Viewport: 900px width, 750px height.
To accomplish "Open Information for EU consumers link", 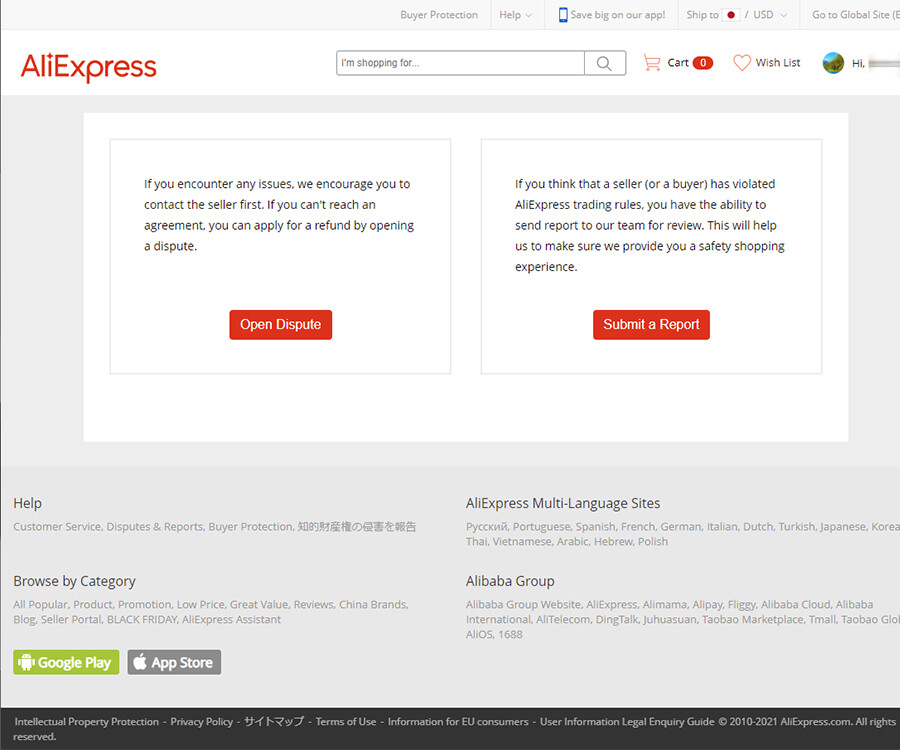I will [x=458, y=722].
